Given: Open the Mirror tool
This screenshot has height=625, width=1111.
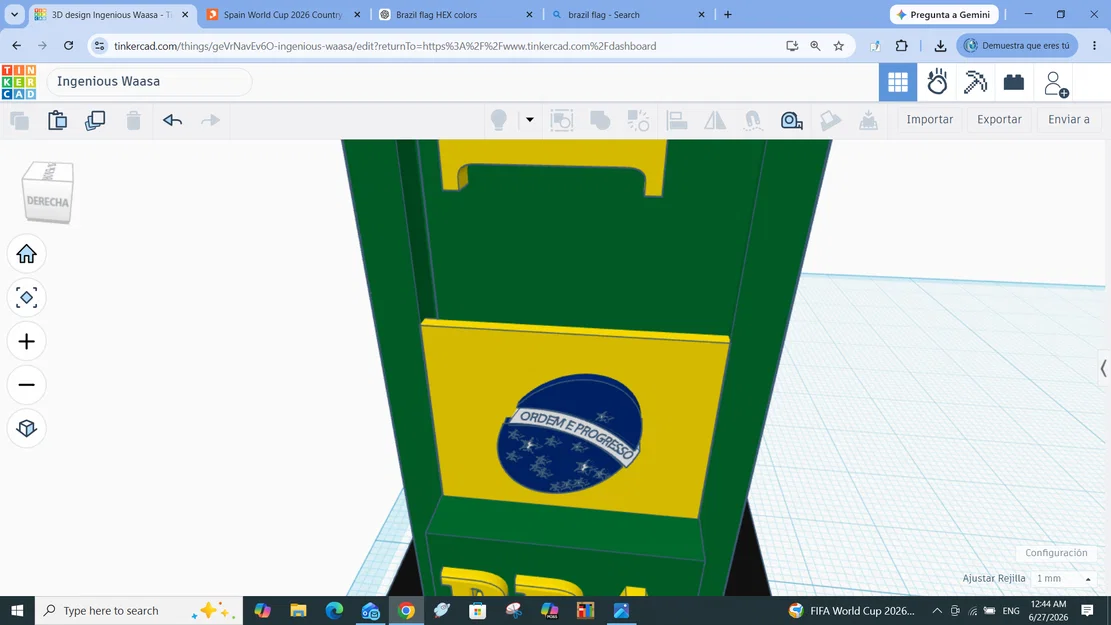Looking at the screenshot, I should point(715,120).
